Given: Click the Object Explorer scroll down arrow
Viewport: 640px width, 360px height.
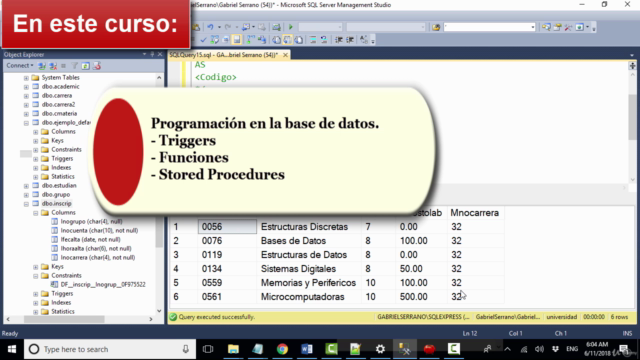Looking at the screenshot, I should coord(159,311).
